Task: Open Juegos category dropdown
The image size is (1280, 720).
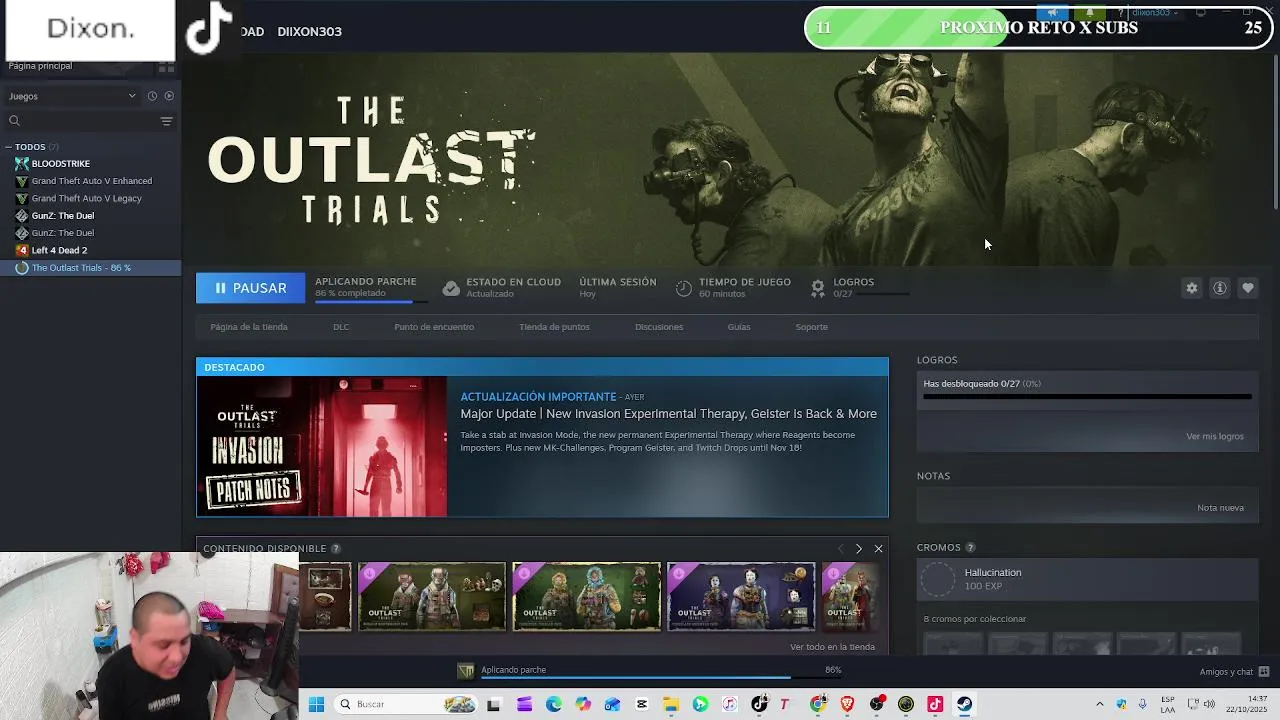Action: point(72,96)
